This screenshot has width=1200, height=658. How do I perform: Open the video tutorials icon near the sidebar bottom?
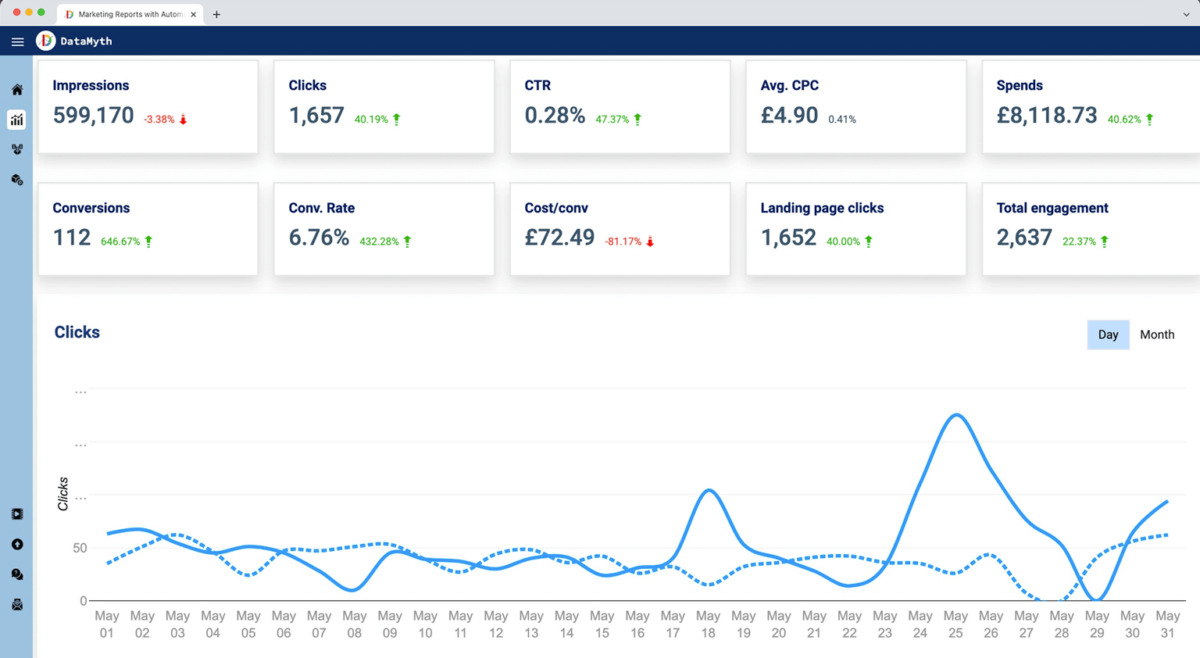[x=16, y=513]
